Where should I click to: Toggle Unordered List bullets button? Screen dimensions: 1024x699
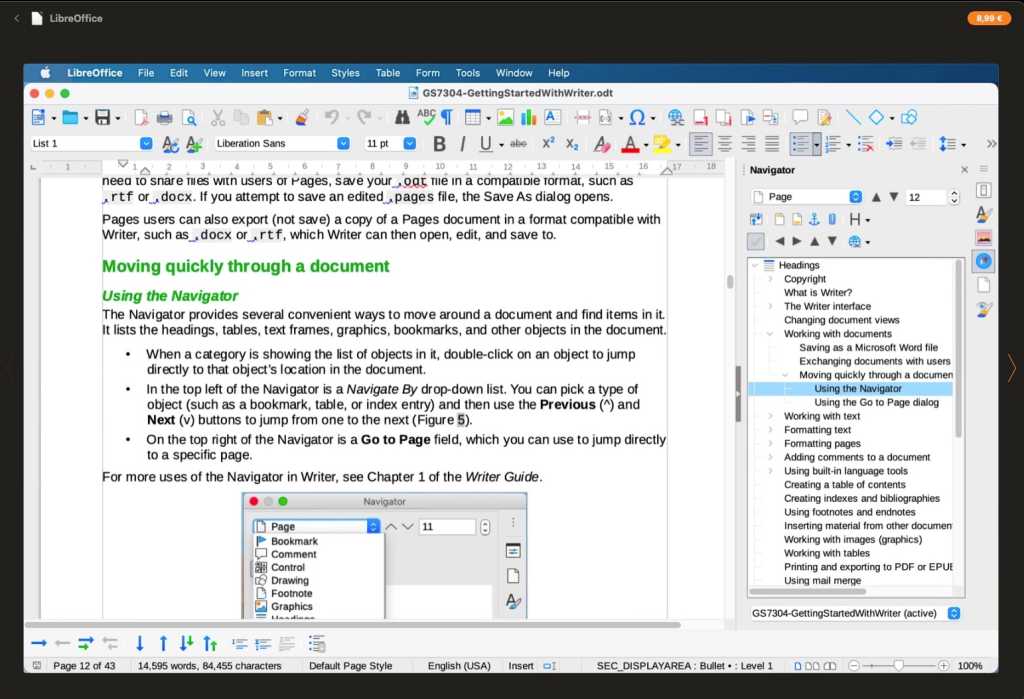pos(800,144)
